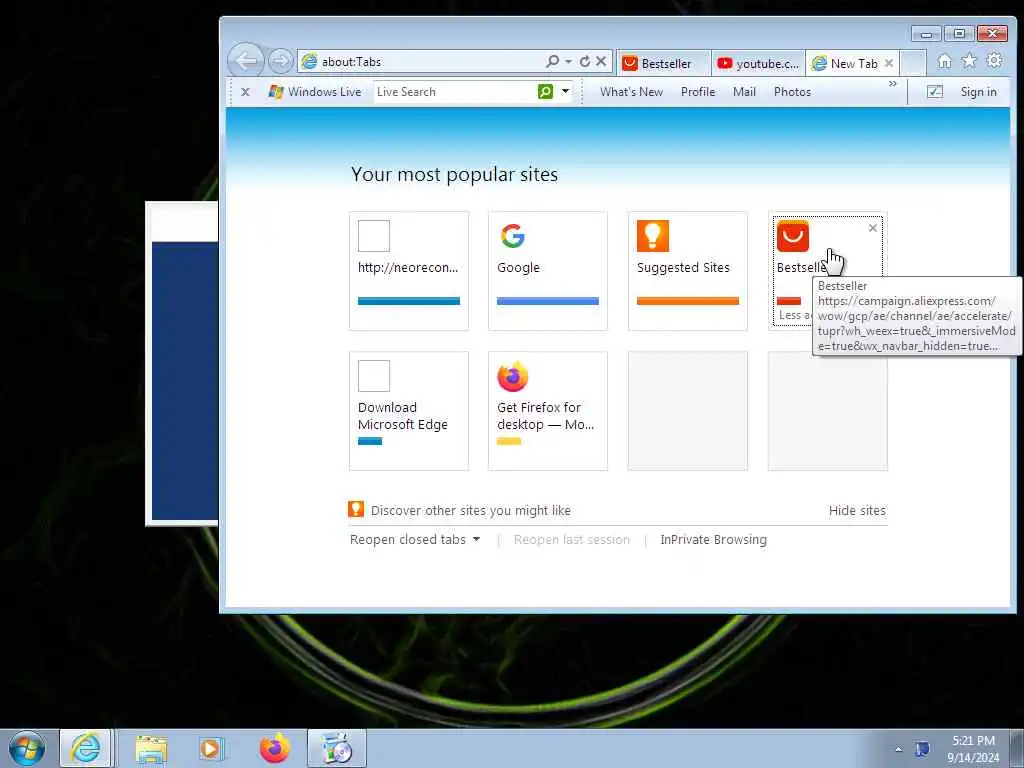1024x768 pixels.
Task: Launch Firefox from the taskbar
Action: coord(274,748)
